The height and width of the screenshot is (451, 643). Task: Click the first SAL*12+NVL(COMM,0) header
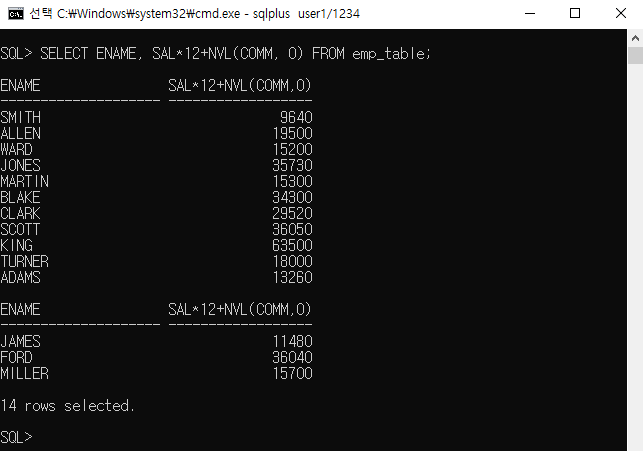240,86
